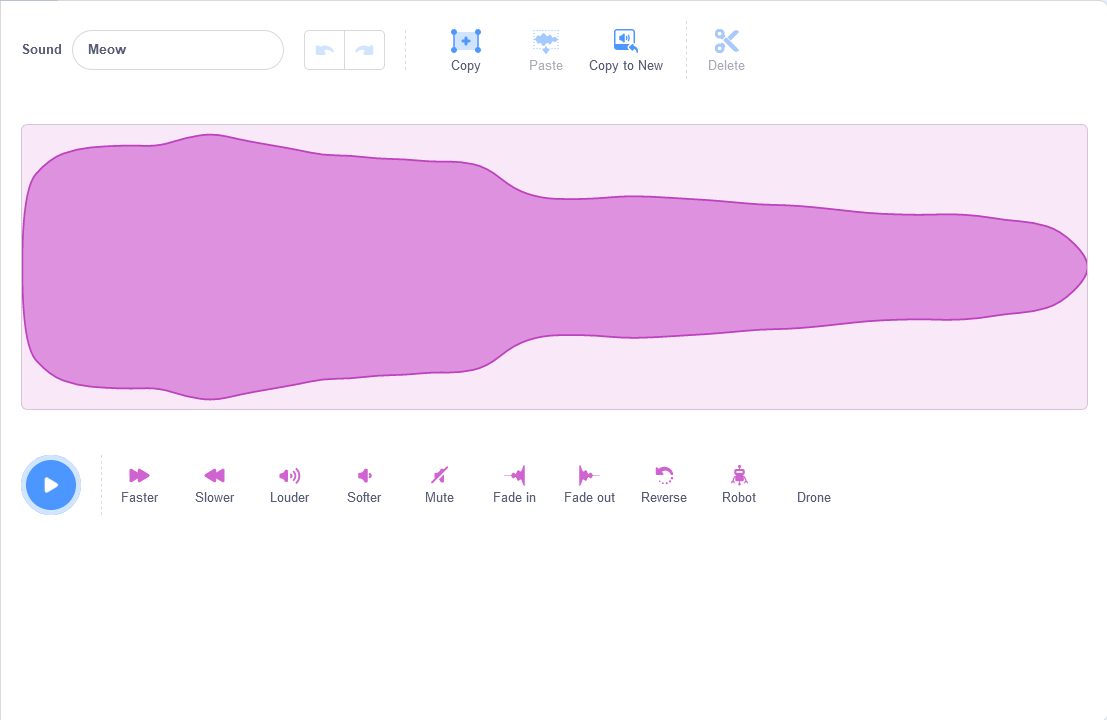The width and height of the screenshot is (1107, 720).
Task: Play the Meow sound
Action: pyautogui.click(x=51, y=485)
